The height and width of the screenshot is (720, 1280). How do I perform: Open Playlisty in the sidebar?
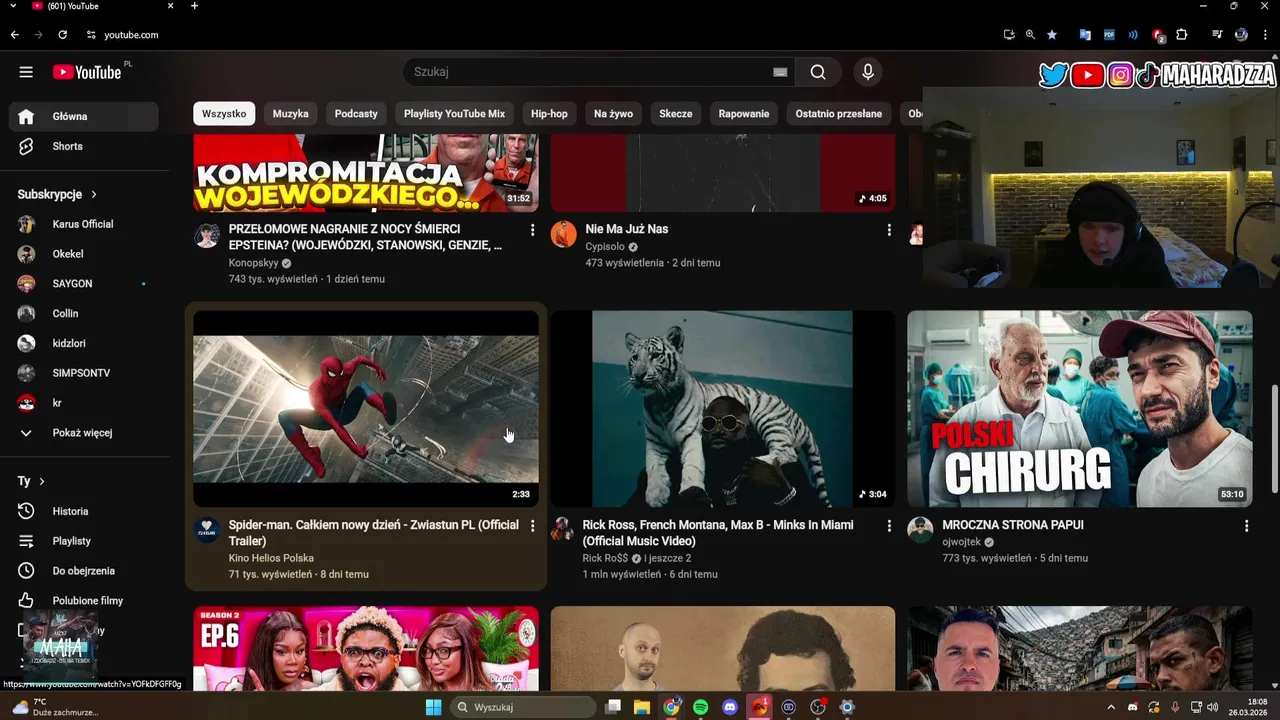(x=84, y=541)
